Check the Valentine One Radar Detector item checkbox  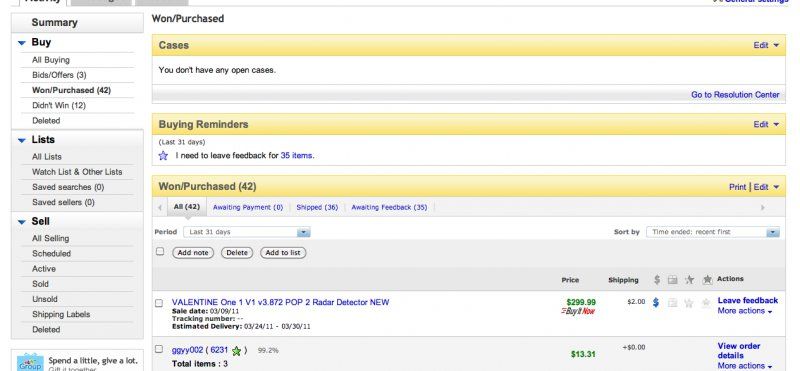[159, 303]
